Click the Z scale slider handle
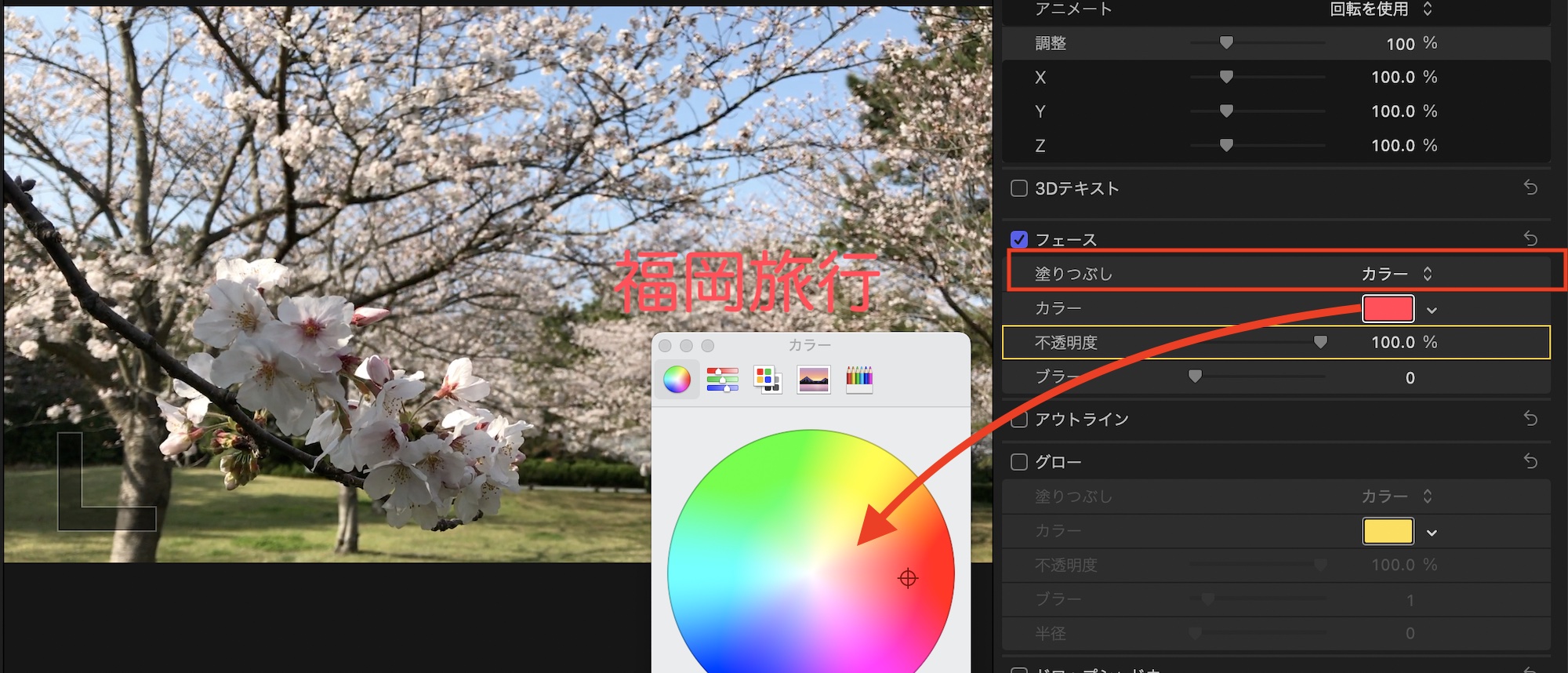1568x673 pixels. [1226, 145]
